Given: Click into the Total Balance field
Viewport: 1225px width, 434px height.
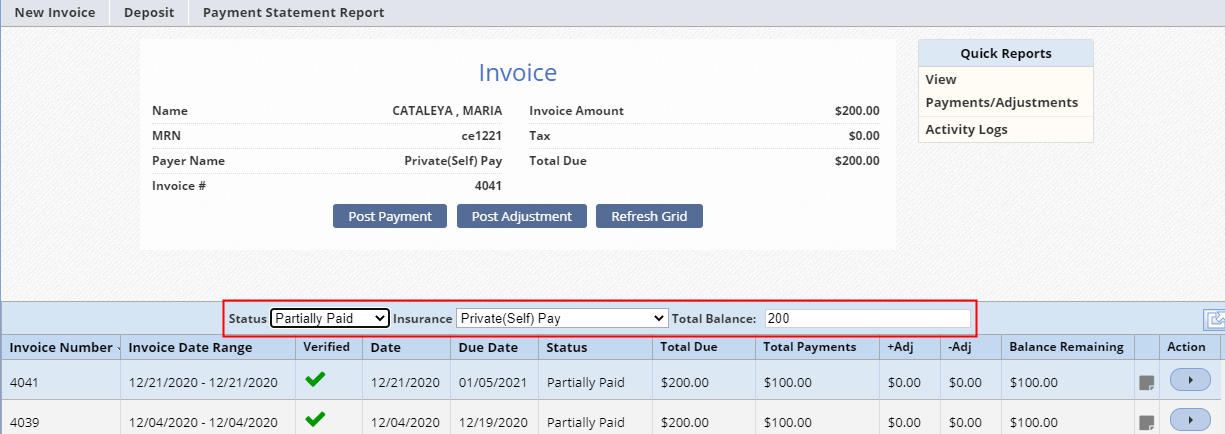Looking at the screenshot, I should coord(866,318).
